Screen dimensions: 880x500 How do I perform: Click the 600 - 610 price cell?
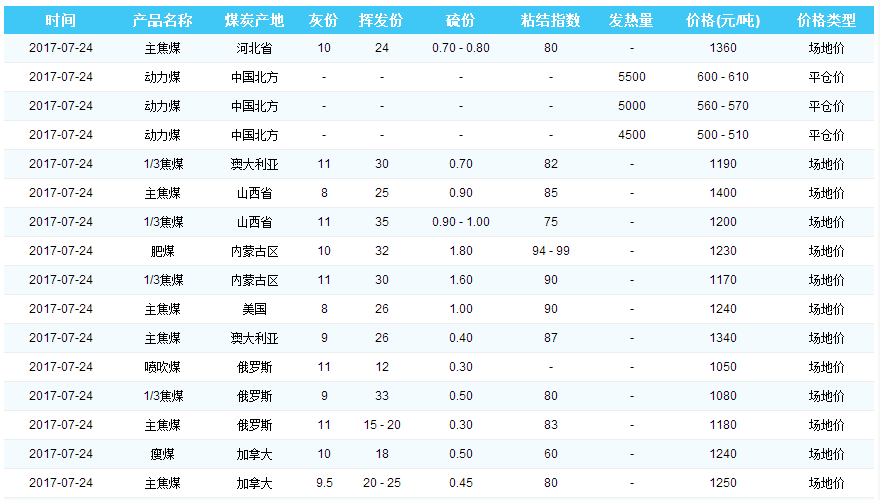pos(723,77)
